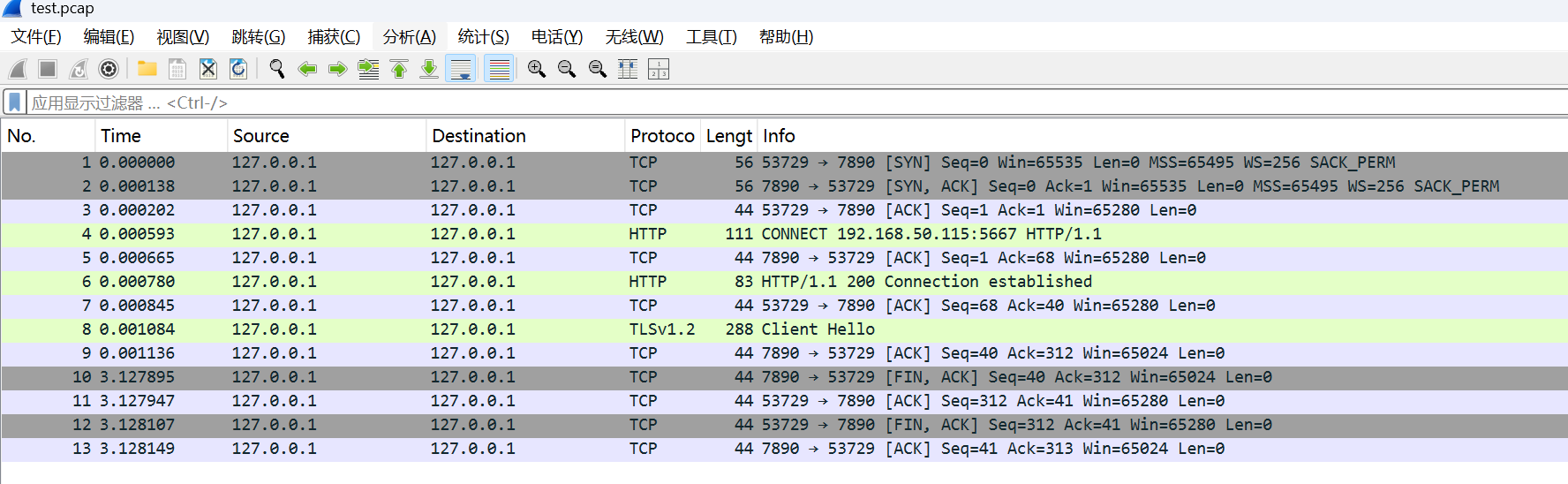Image resolution: width=1568 pixels, height=484 pixels.
Task: Jump to the last packet icon
Action: 429,69
